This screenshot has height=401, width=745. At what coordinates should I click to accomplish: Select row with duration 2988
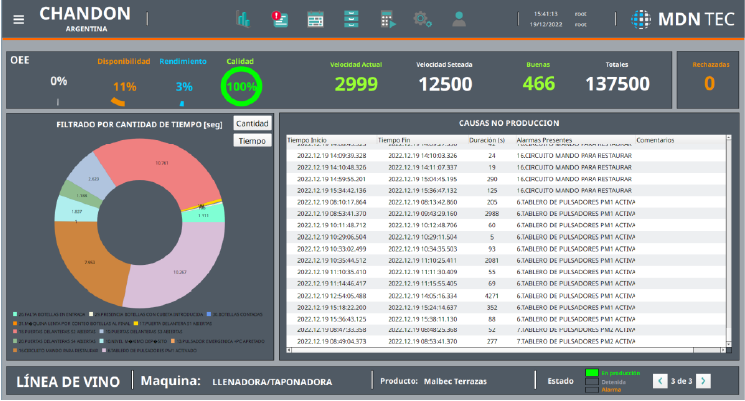506,214
